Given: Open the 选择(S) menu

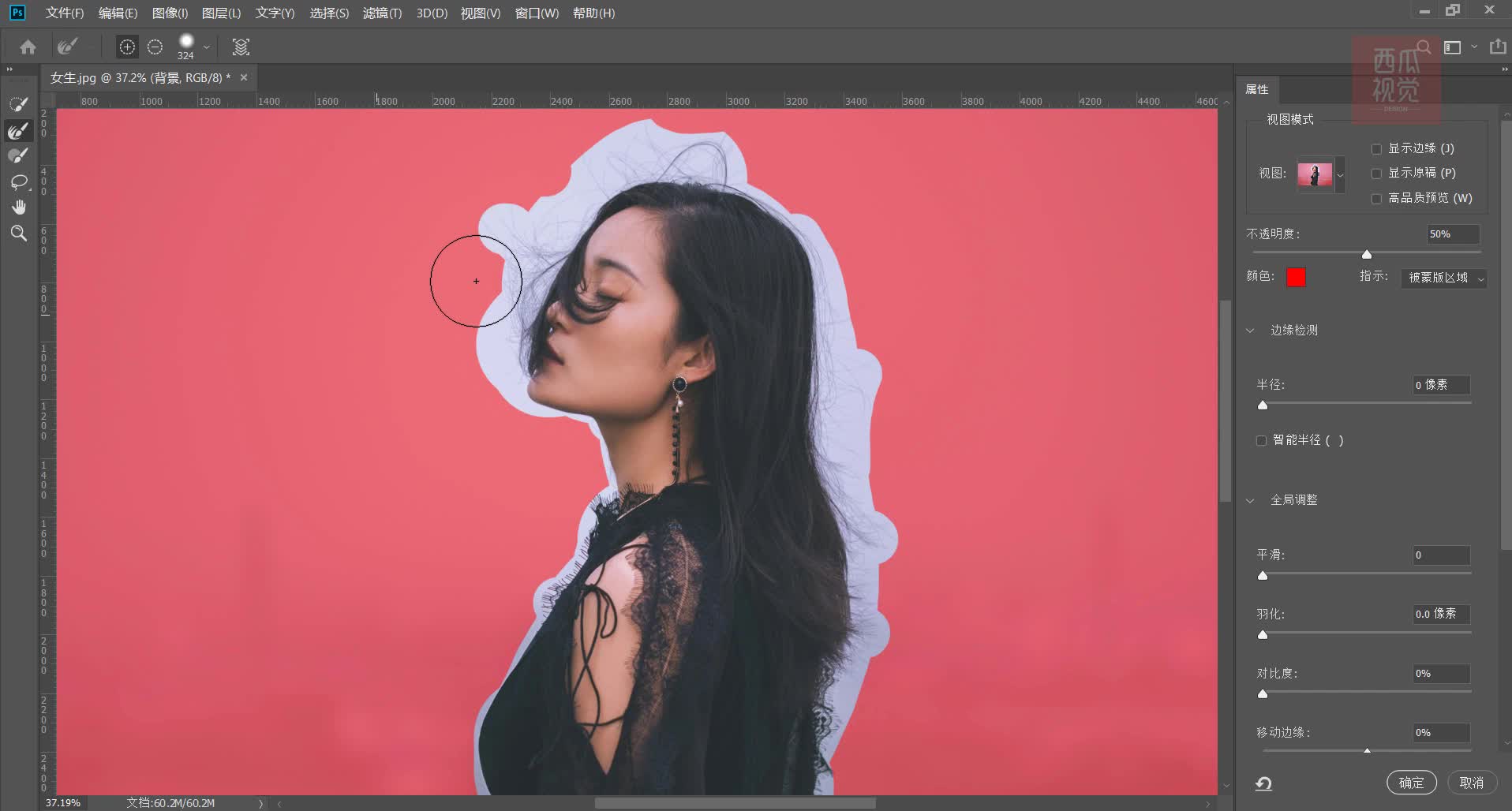Looking at the screenshot, I should (x=329, y=13).
